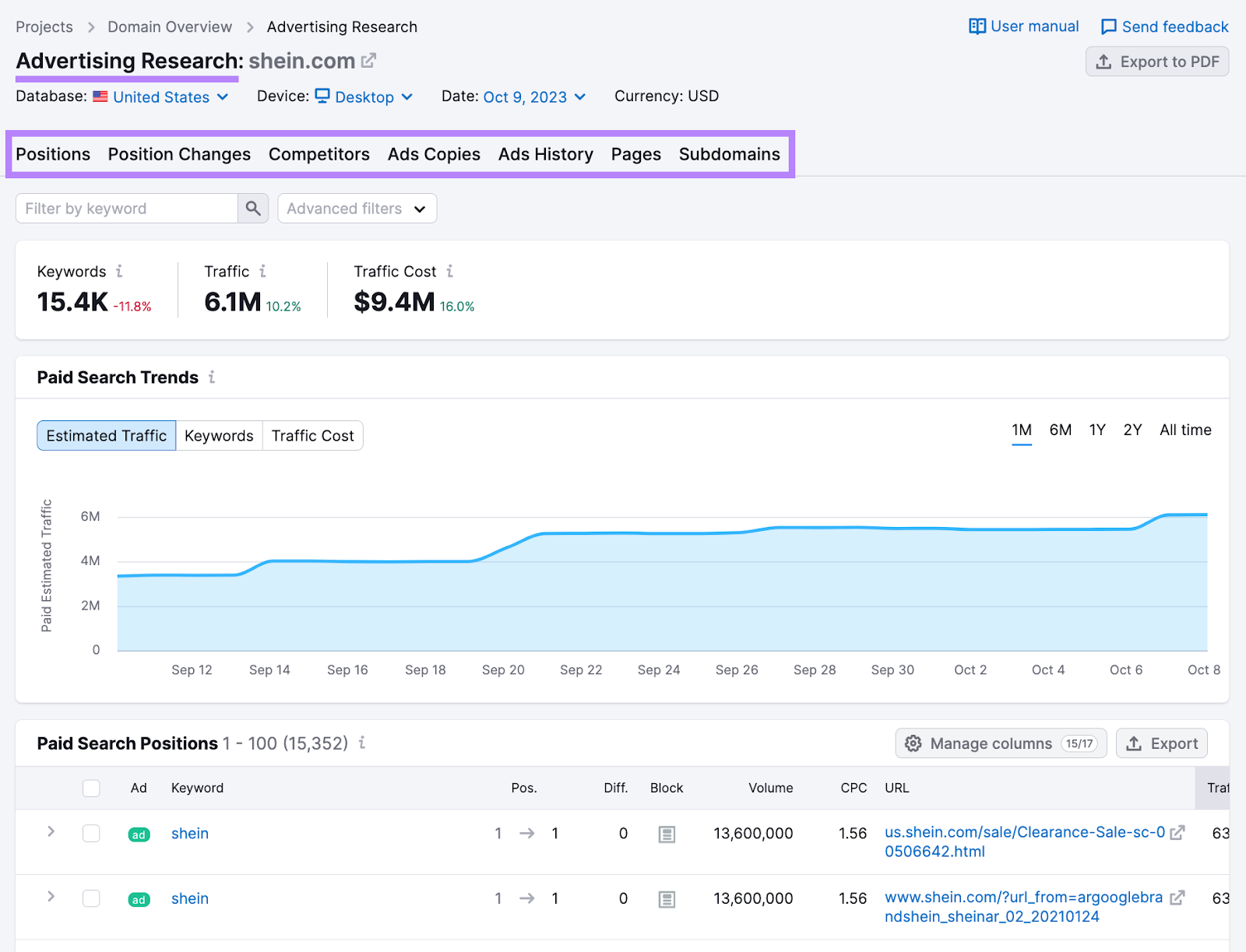The image size is (1246, 952).
Task: Click the Export to PDF button
Action: (1156, 61)
